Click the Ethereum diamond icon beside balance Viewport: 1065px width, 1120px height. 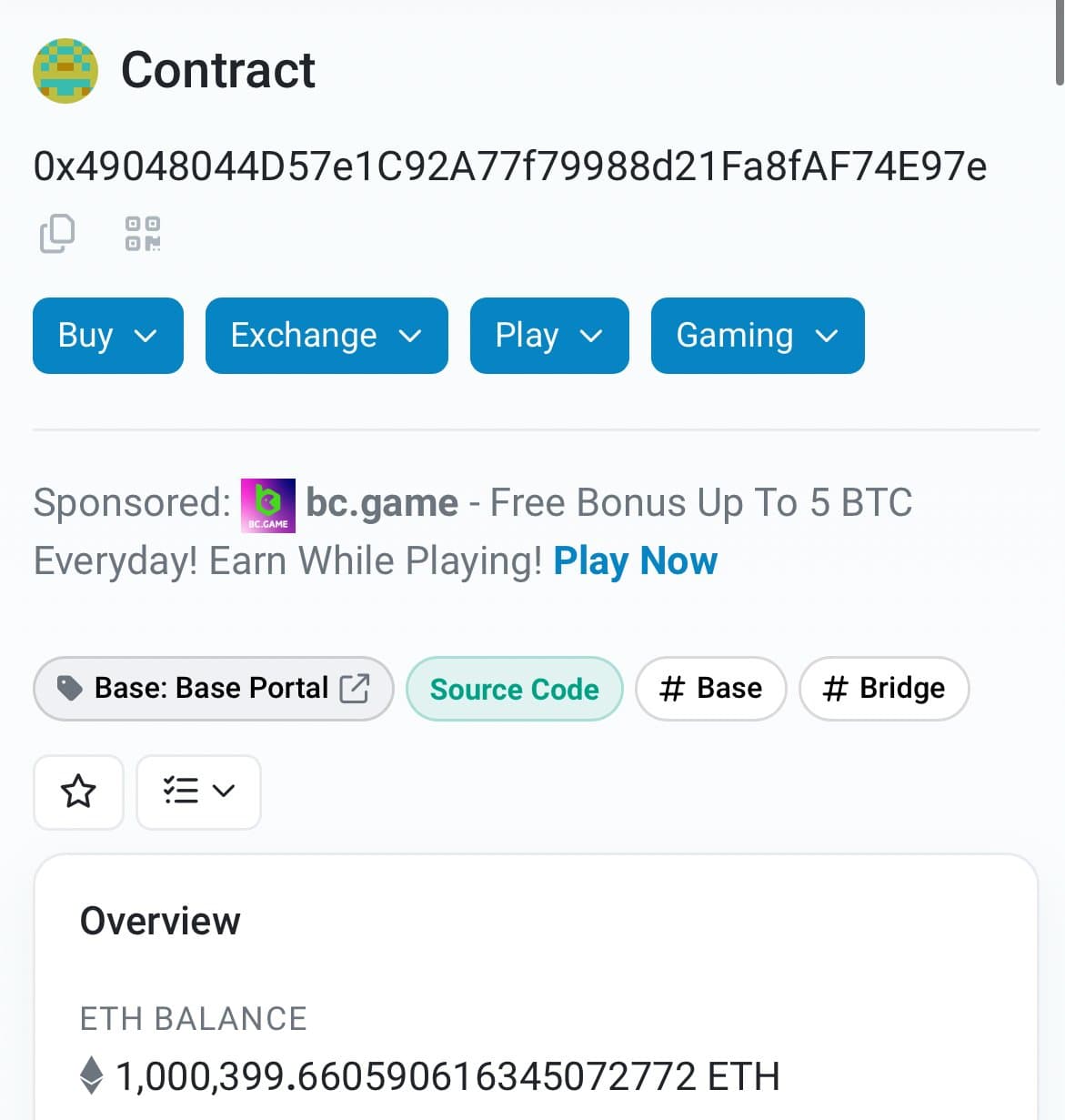[x=92, y=1075]
